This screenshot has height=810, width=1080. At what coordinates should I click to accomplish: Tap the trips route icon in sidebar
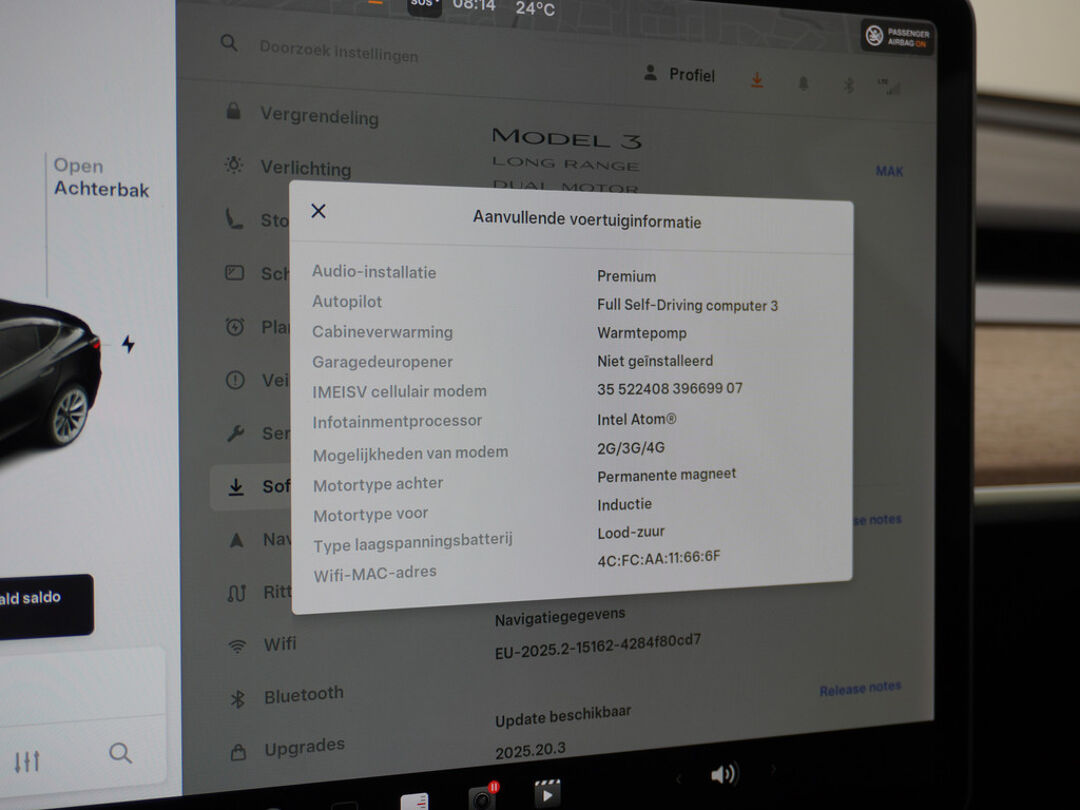[x=236, y=592]
